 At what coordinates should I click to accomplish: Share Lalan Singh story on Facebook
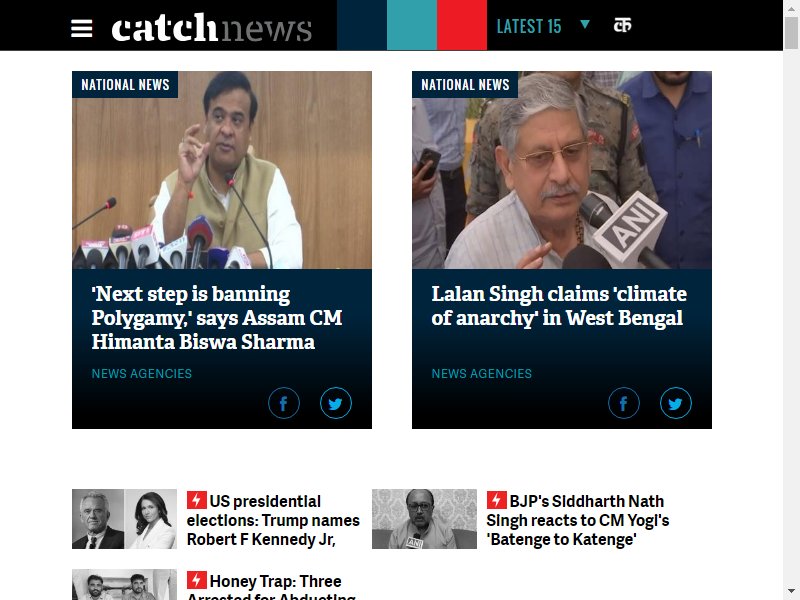click(623, 403)
